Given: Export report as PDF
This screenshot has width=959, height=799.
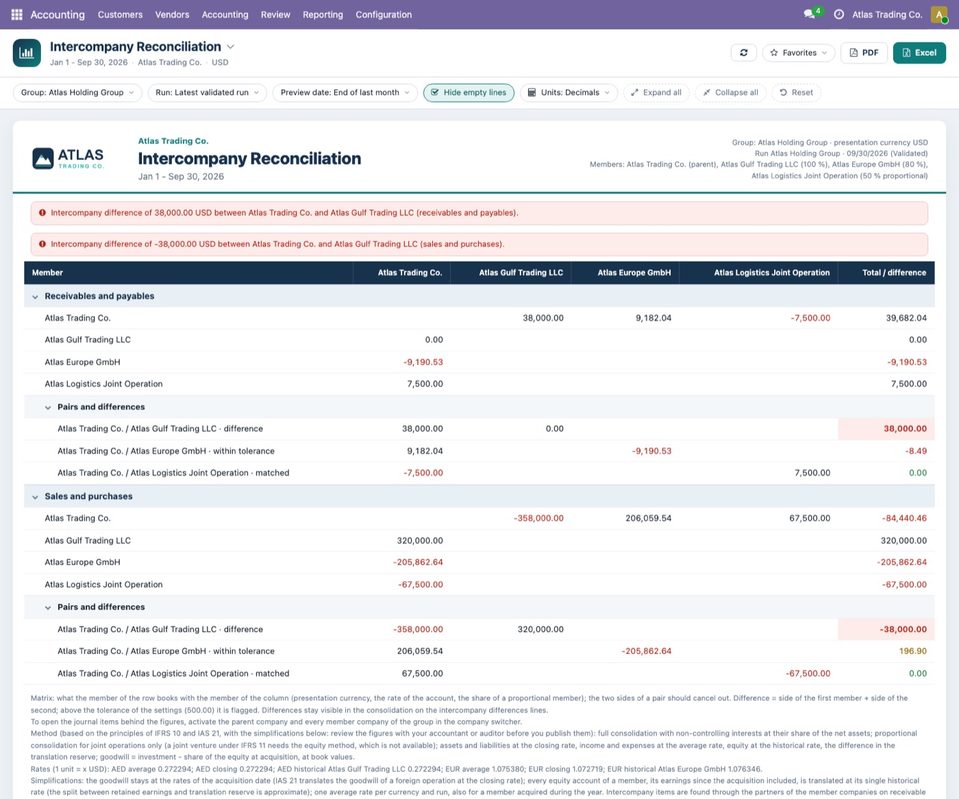Looking at the screenshot, I should click(x=864, y=53).
